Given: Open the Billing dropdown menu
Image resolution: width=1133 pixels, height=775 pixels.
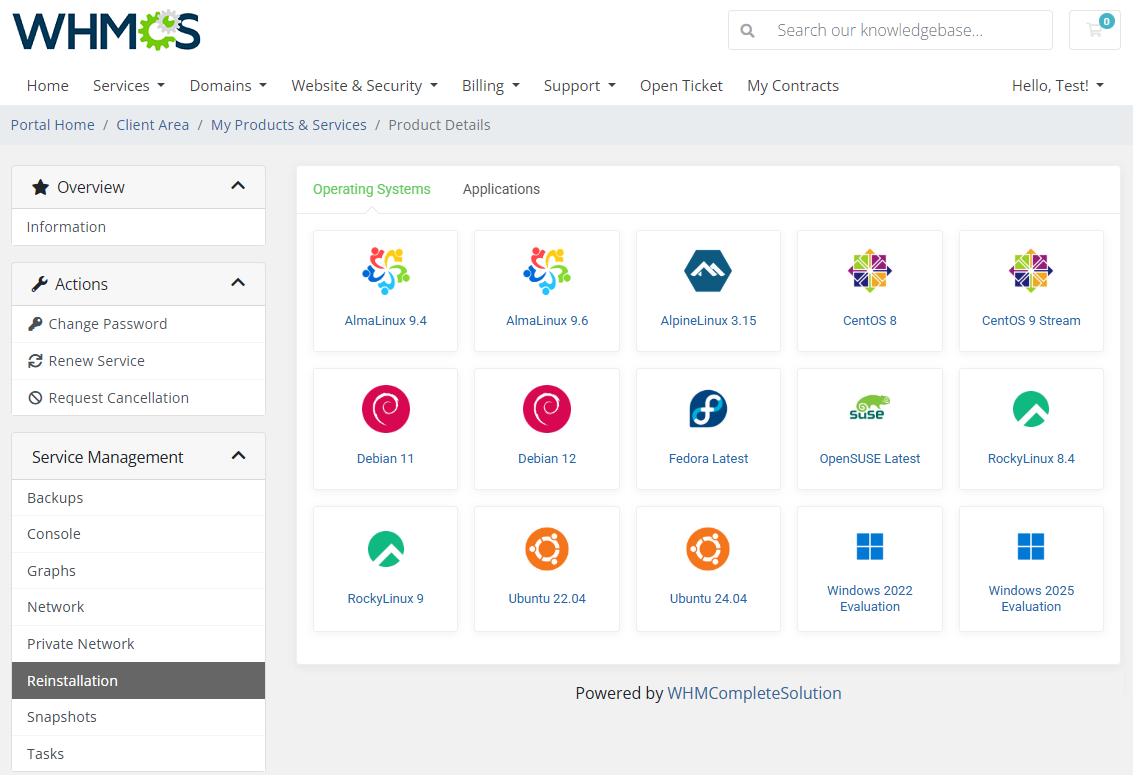Looking at the screenshot, I should tap(490, 86).
